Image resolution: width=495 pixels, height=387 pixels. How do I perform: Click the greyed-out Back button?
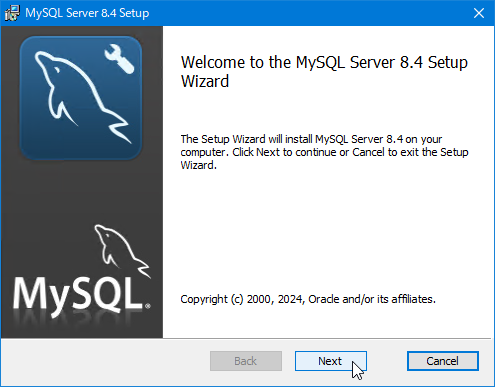(x=246, y=361)
